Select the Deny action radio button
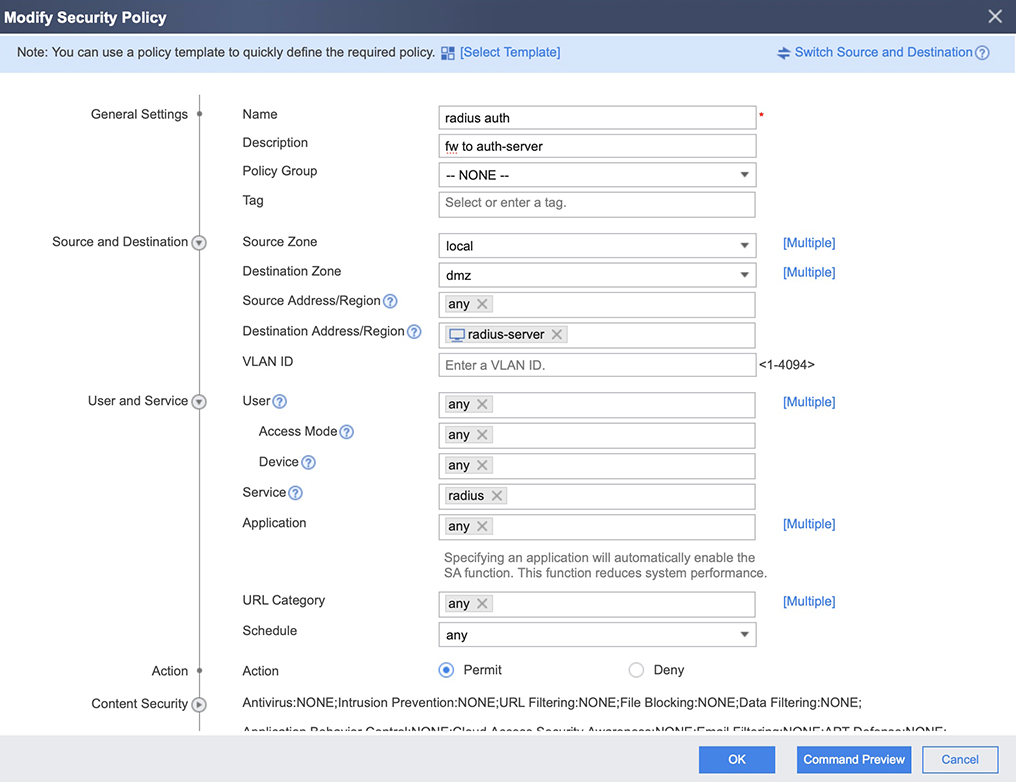 pos(636,670)
